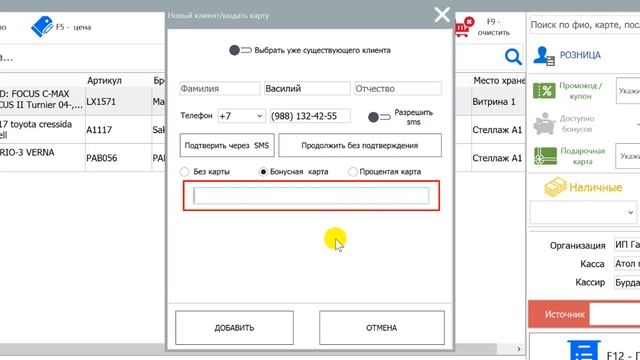Click the РОЗНИЦА client label
The height and width of the screenshot is (360, 640).
(580, 55)
